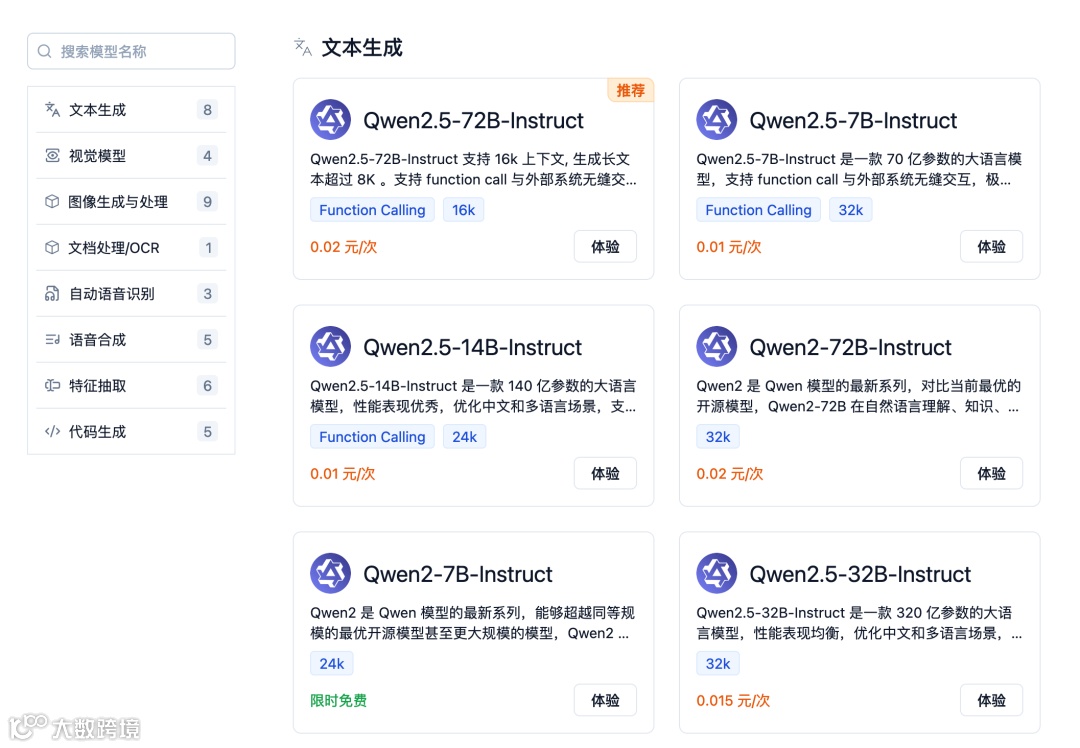This screenshot has width=1080, height=748.
Task: Click 体验 on the Qwen2.5-32B-Instruct card
Action: pos(992,700)
